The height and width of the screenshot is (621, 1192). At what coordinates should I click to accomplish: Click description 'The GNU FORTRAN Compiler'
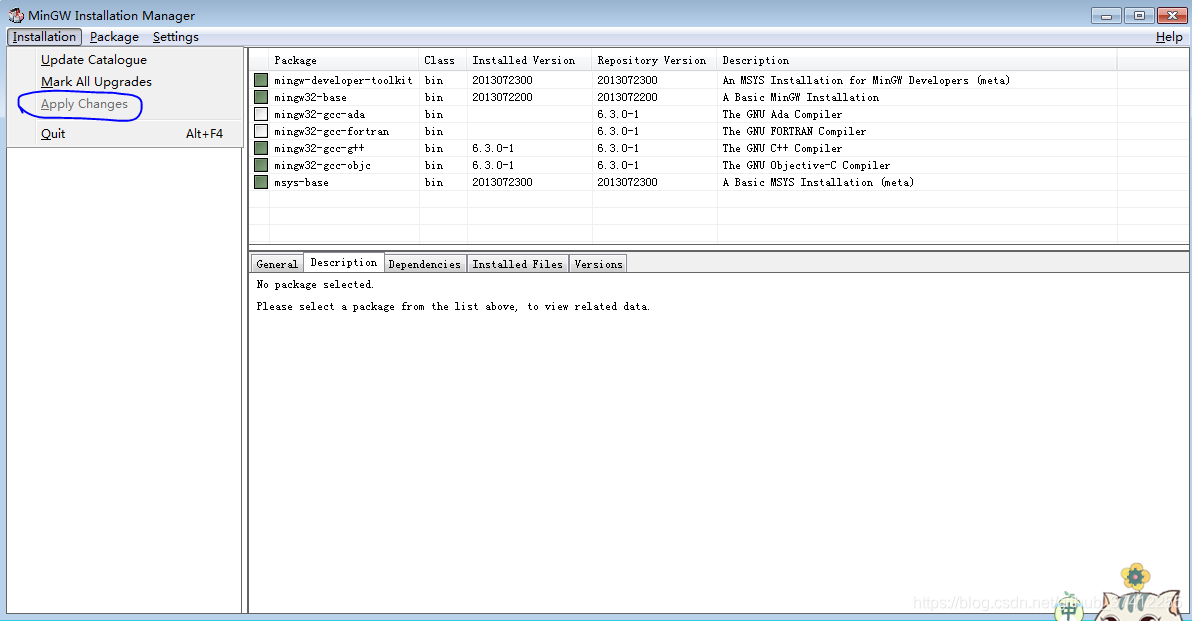pyautogui.click(x=794, y=131)
